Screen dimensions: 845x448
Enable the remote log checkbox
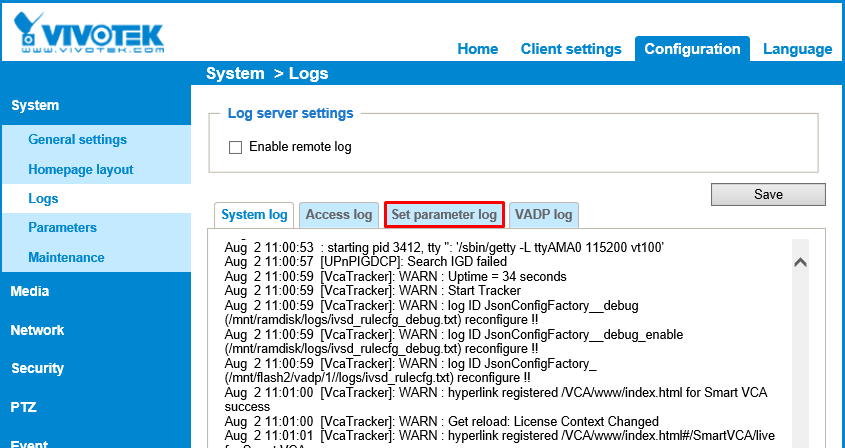coord(236,147)
